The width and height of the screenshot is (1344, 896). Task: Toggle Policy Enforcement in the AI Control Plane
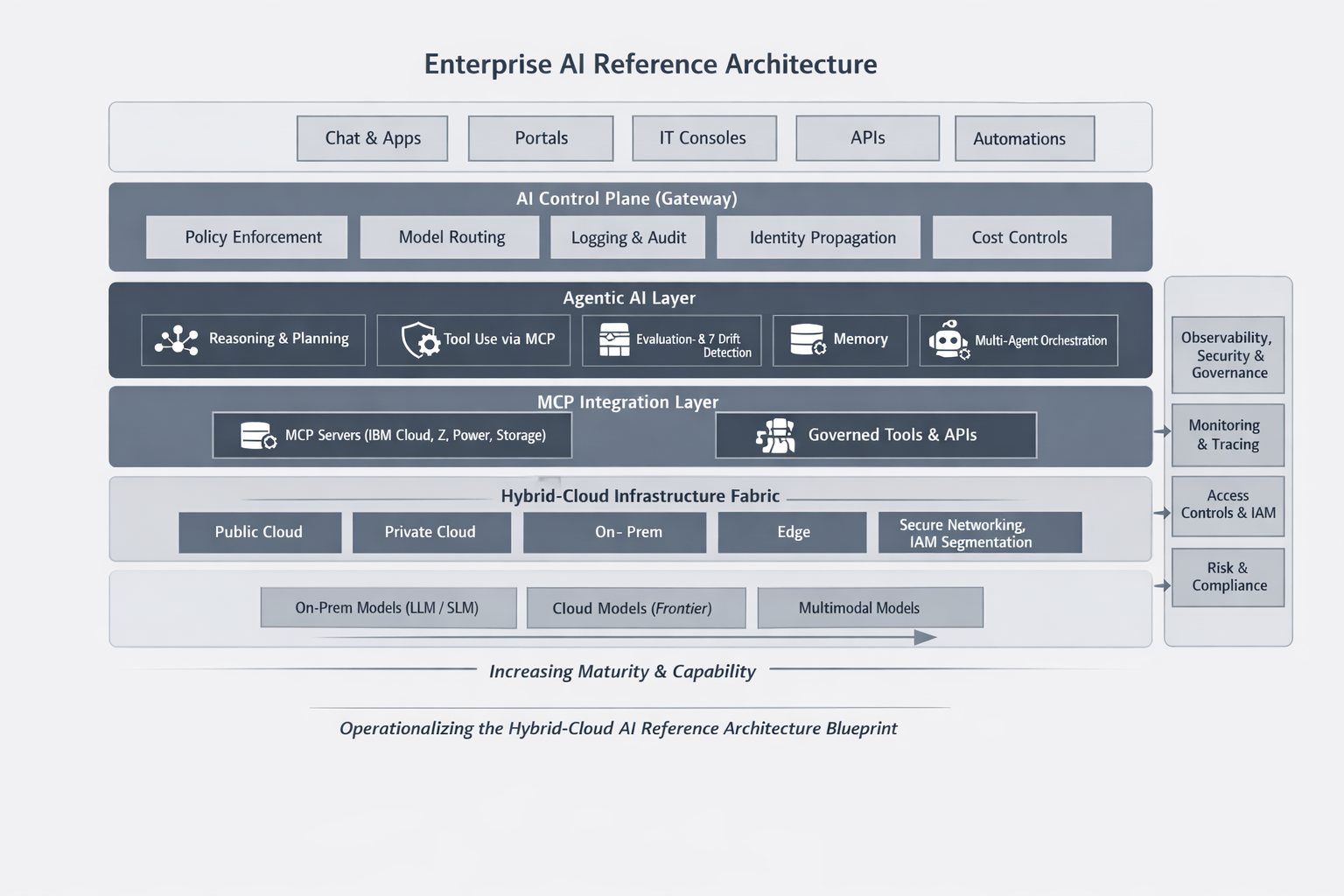coord(246,237)
